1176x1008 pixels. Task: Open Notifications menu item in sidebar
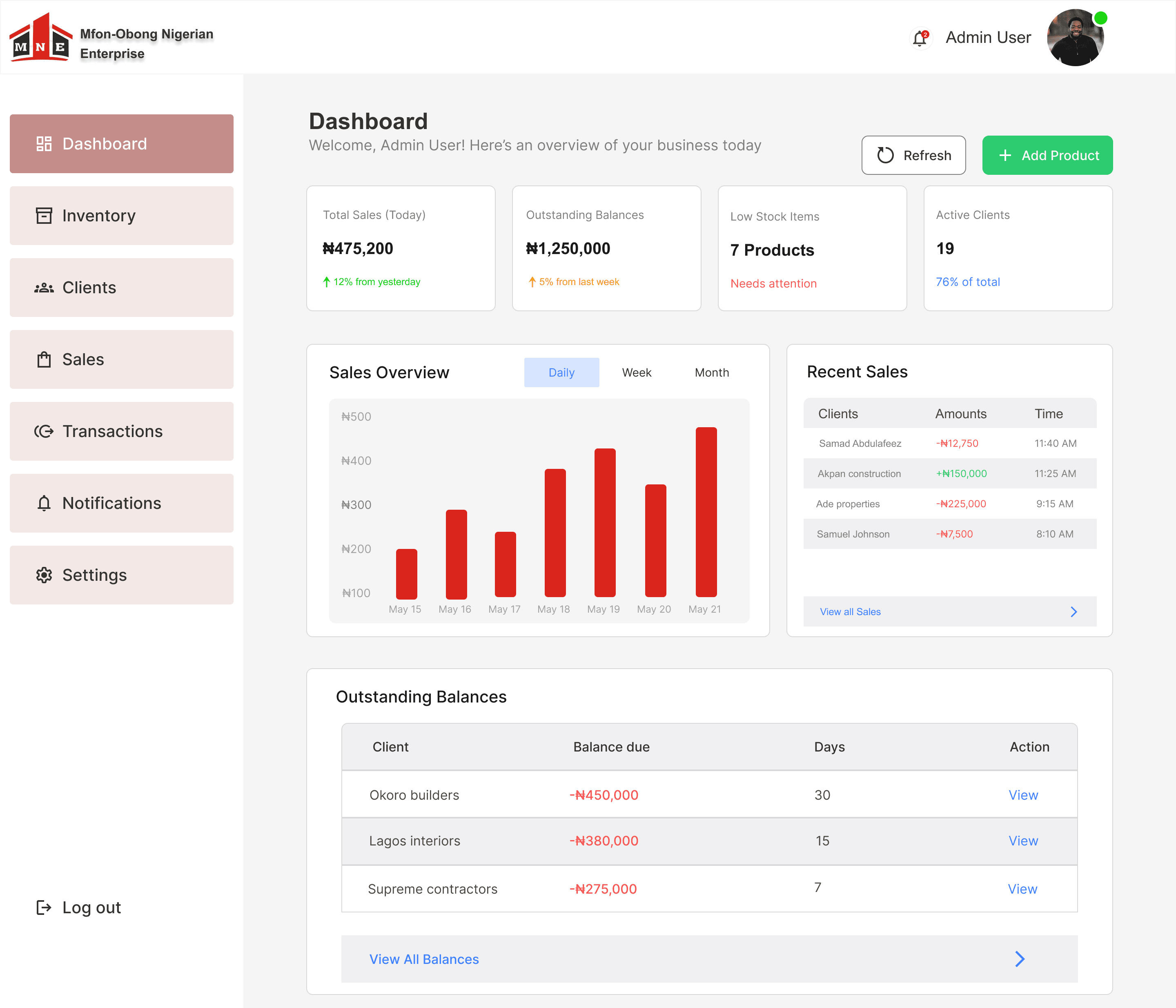click(x=121, y=503)
